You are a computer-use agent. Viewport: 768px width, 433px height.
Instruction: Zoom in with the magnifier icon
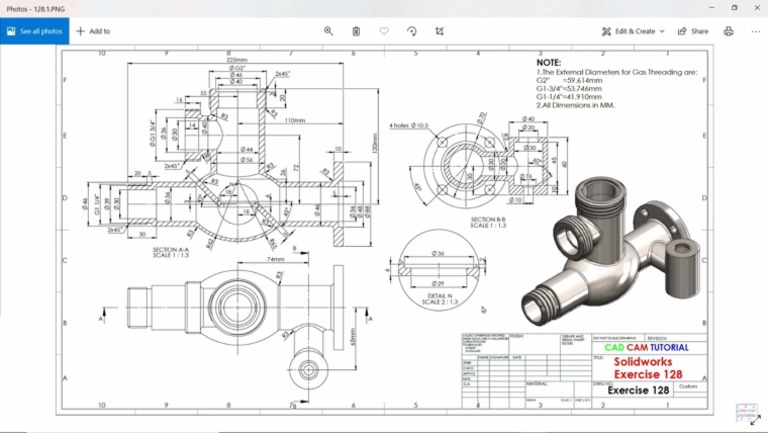tap(328, 31)
